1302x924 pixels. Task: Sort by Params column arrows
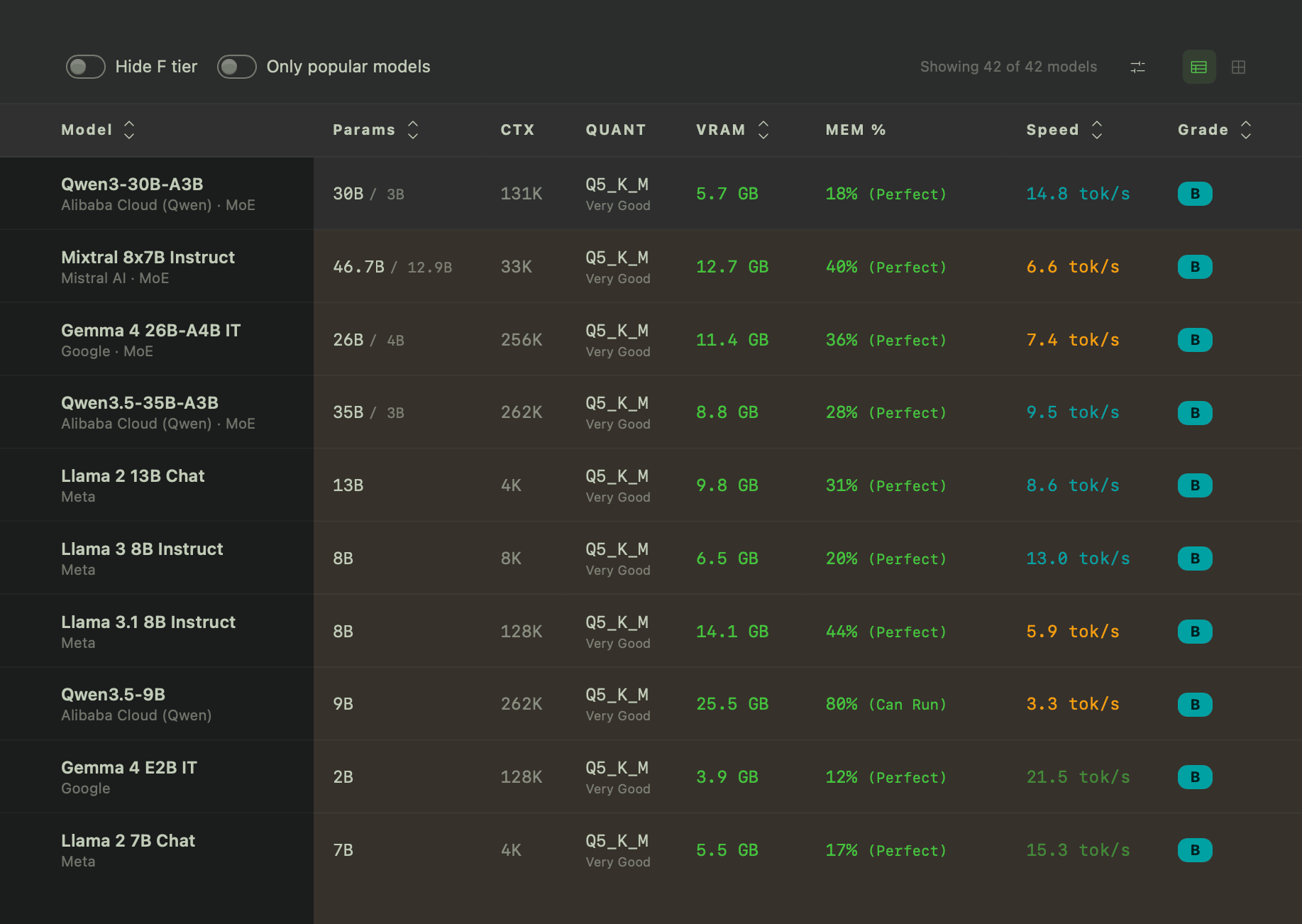point(413,130)
